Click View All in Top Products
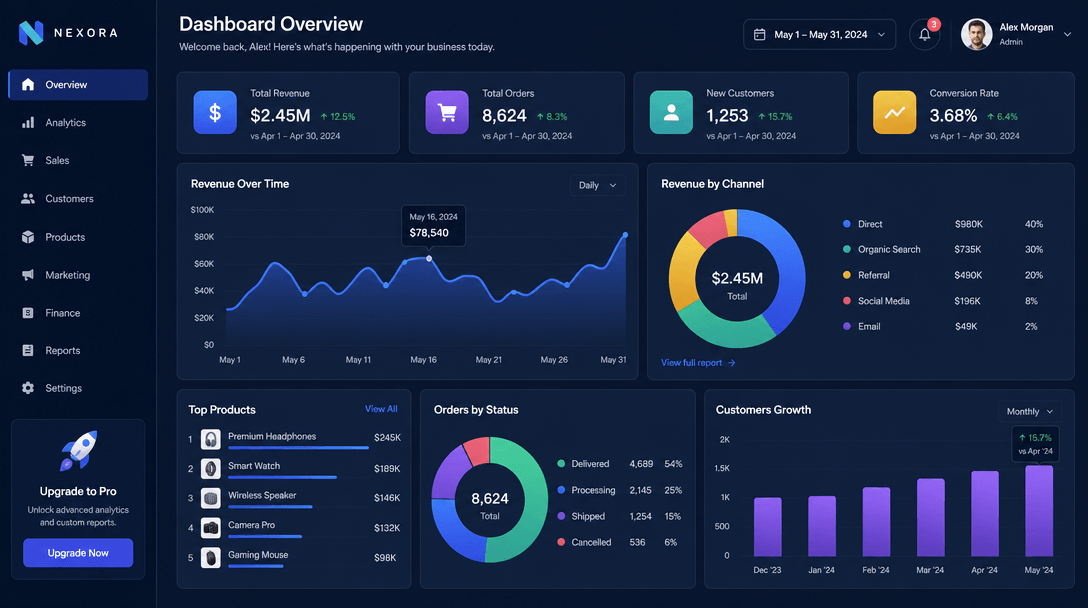Image resolution: width=1088 pixels, height=608 pixels. click(381, 409)
